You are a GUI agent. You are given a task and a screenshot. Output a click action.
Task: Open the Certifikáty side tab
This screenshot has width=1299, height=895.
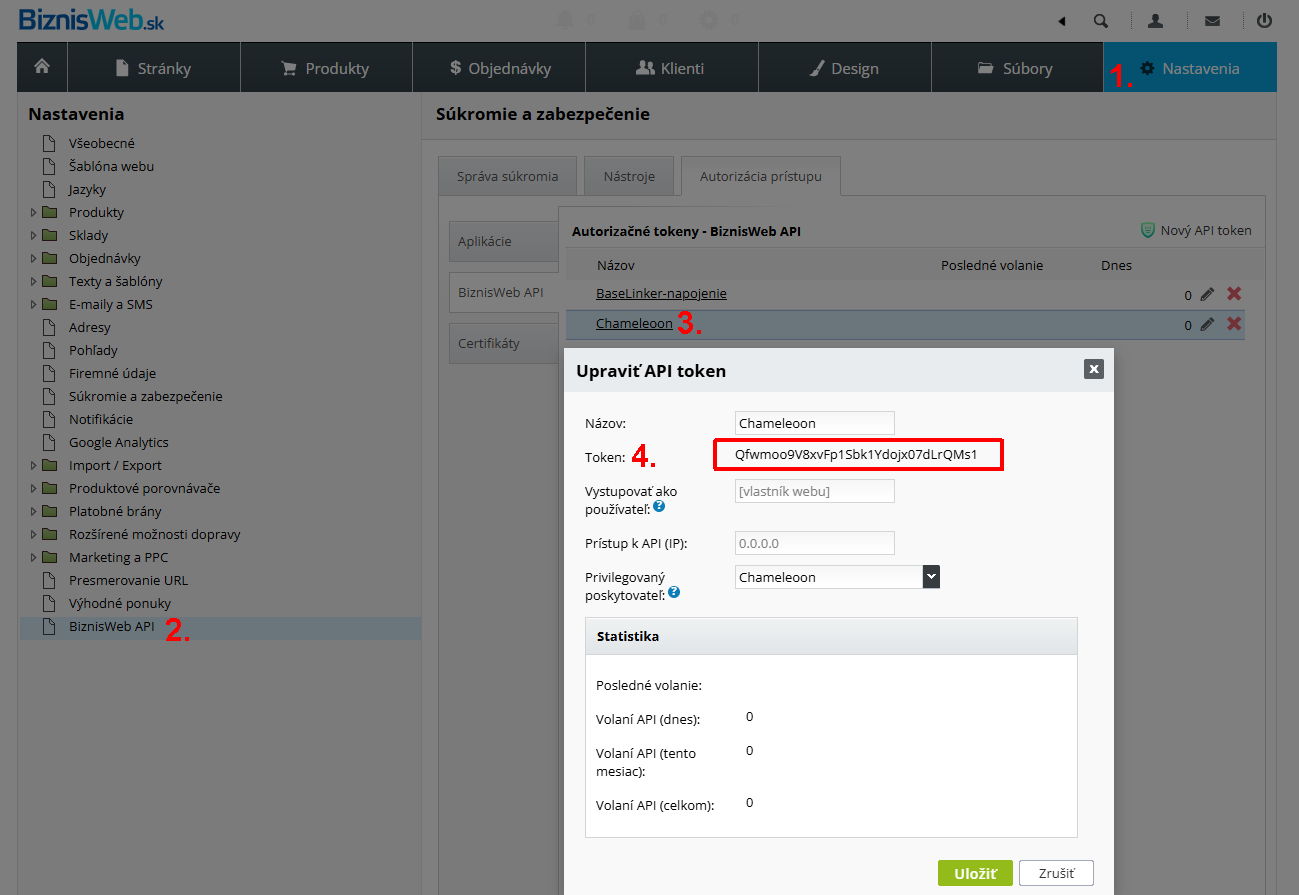pyautogui.click(x=503, y=343)
